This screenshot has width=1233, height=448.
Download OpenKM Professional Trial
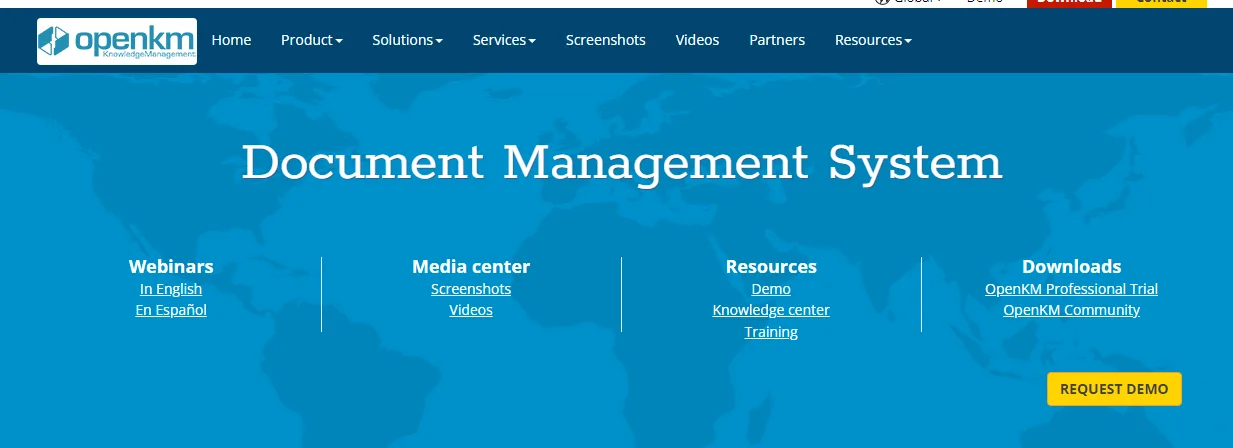coord(1071,289)
